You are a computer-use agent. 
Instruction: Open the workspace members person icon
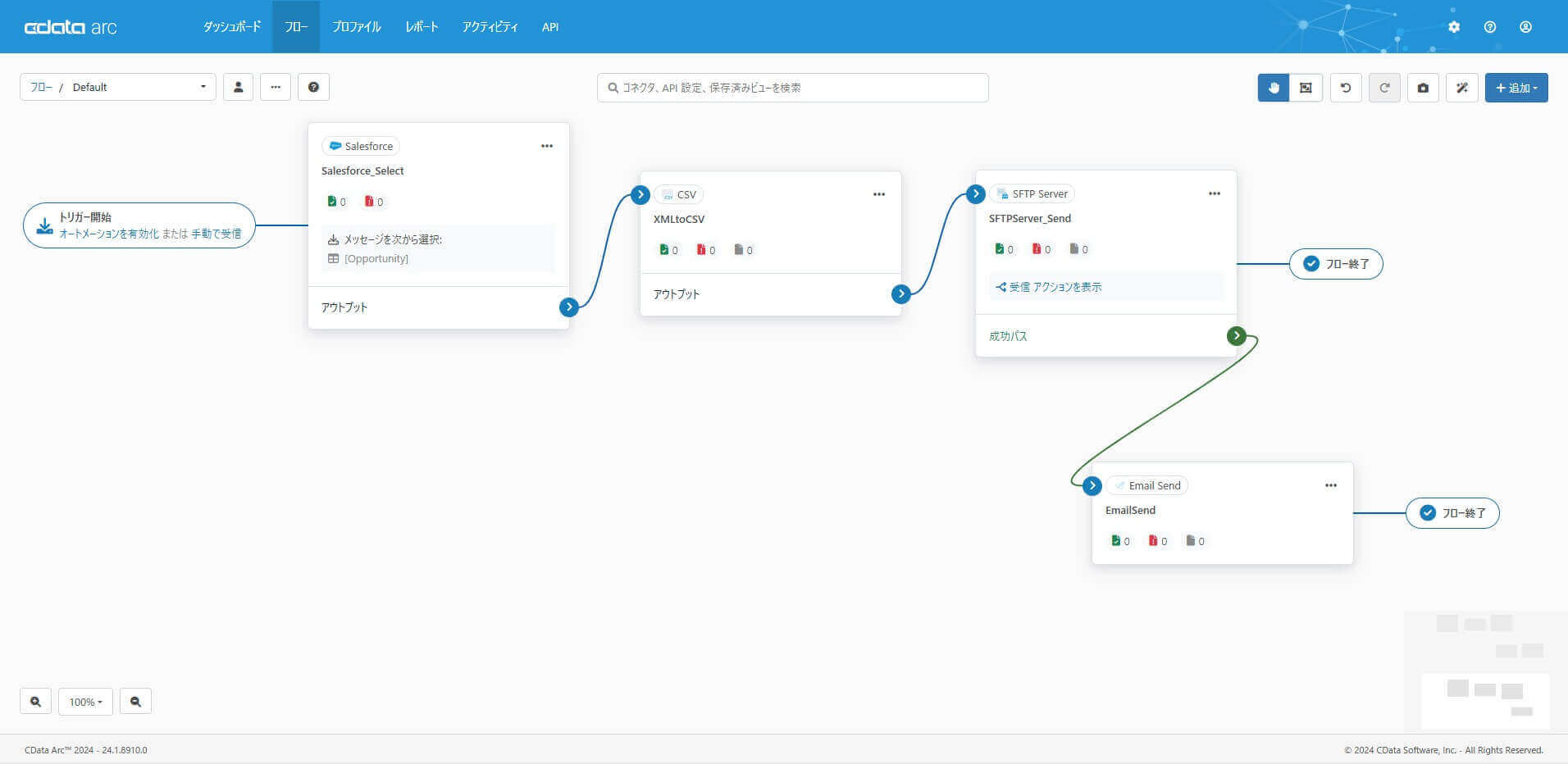click(238, 87)
